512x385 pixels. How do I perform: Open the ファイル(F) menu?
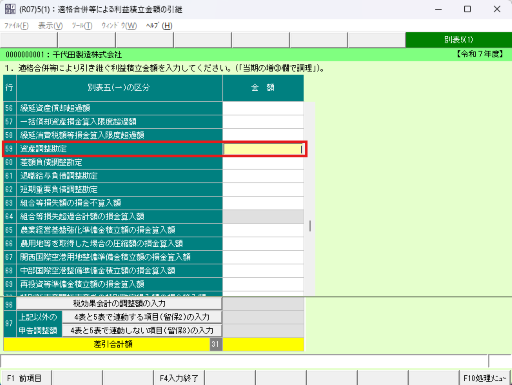[16, 26]
